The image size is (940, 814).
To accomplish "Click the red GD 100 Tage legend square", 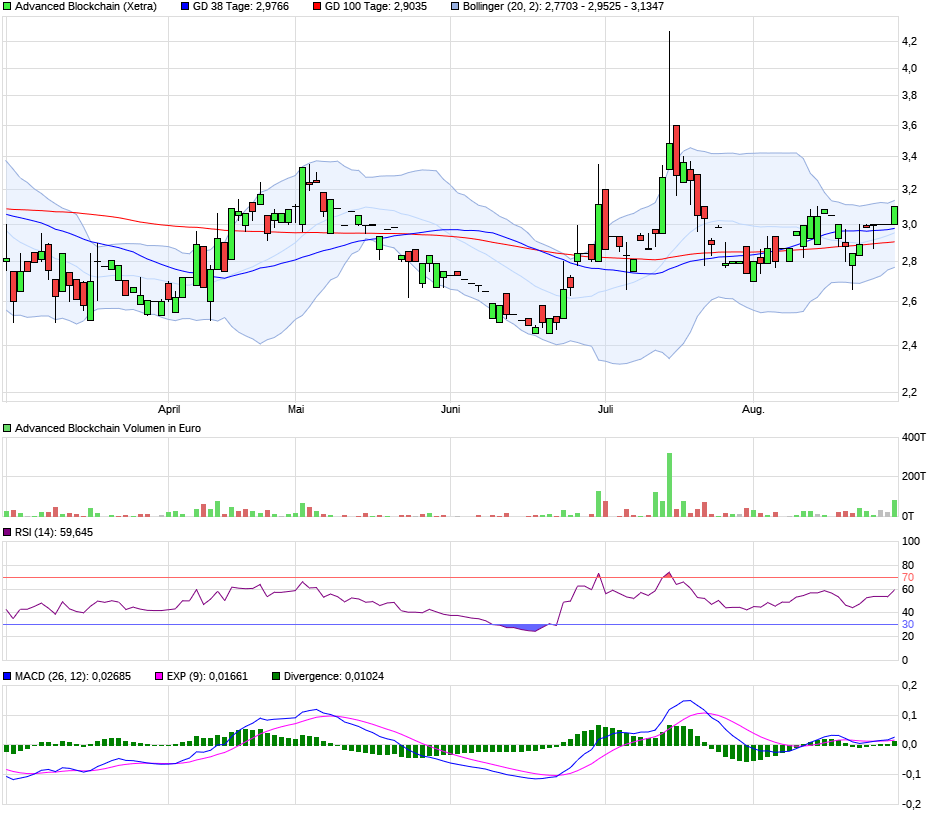I will (x=317, y=6).
